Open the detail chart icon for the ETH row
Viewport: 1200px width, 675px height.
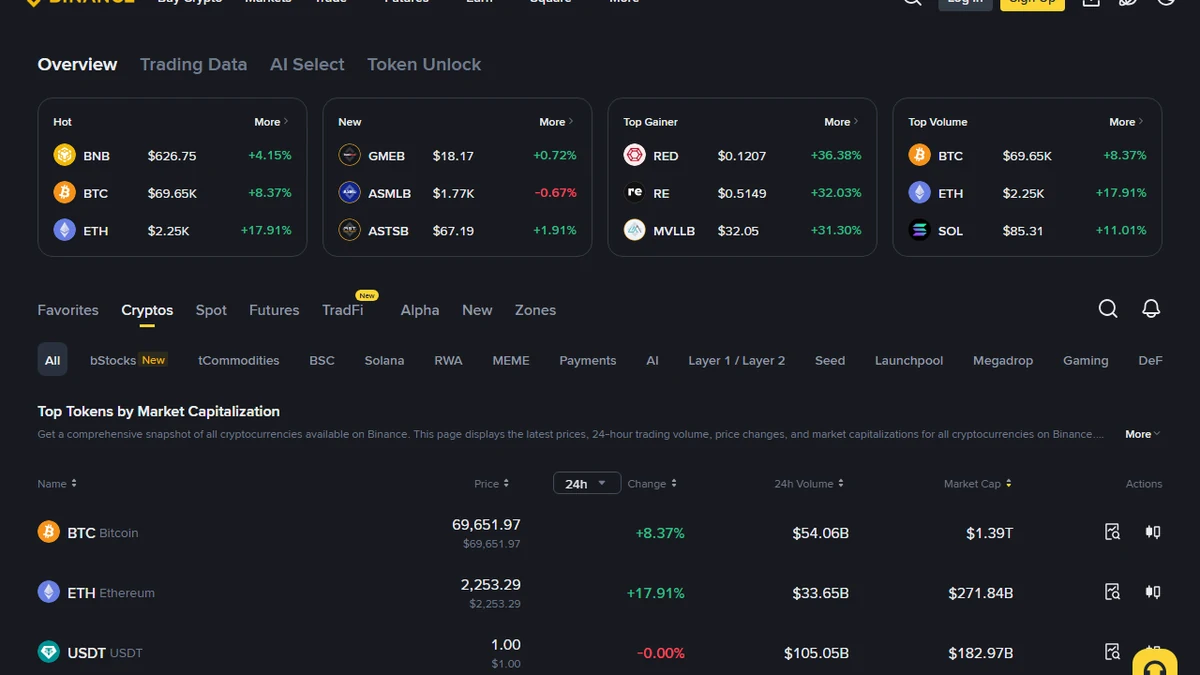(1112, 592)
